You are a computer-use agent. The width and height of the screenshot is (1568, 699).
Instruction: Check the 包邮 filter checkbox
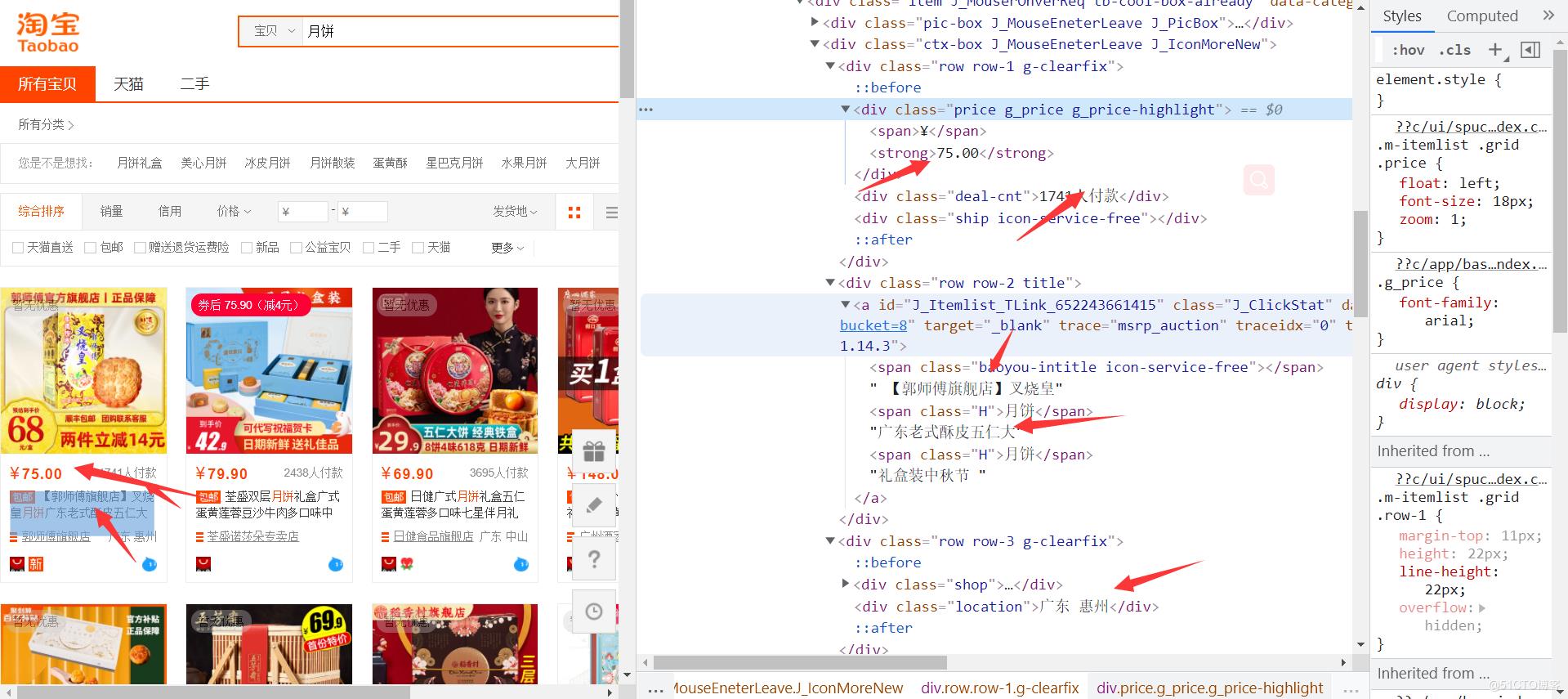pyautogui.click(x=91, y=248)
